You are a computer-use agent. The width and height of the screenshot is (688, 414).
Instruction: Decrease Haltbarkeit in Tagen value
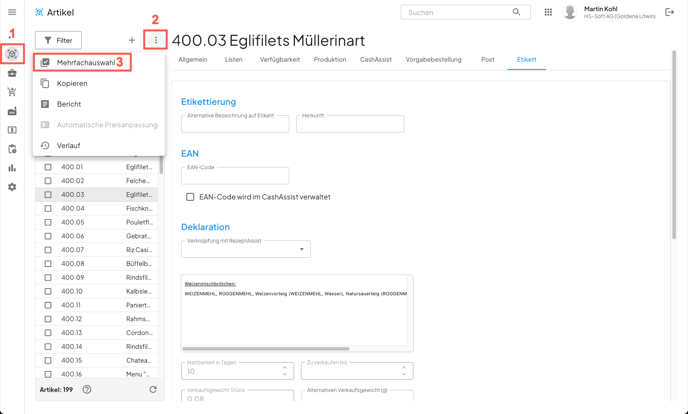[285, 374]
